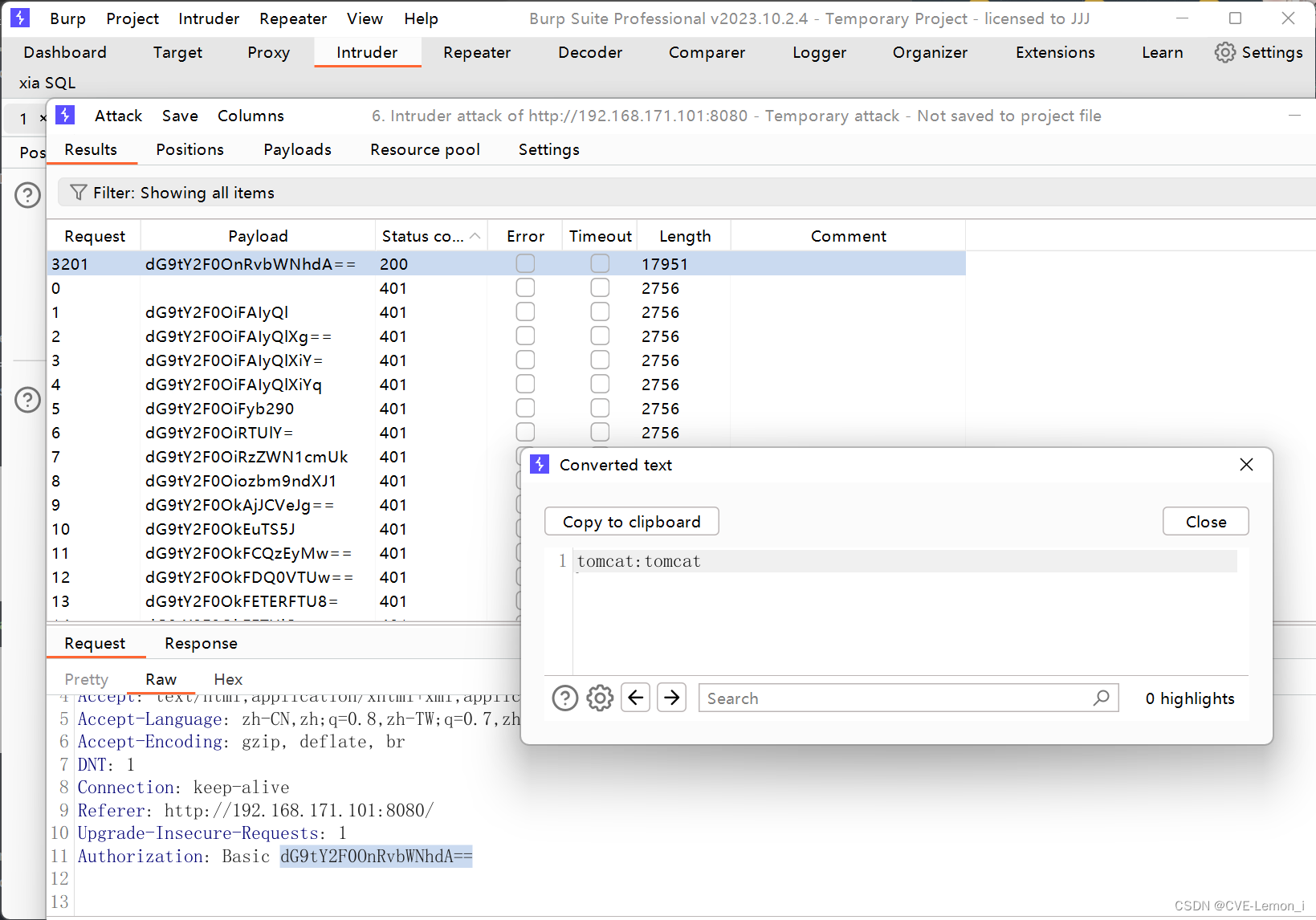Viewport: 1316px width, 920px height.
Task: Toggle Error checkbox for request 0
Action: 525,287
